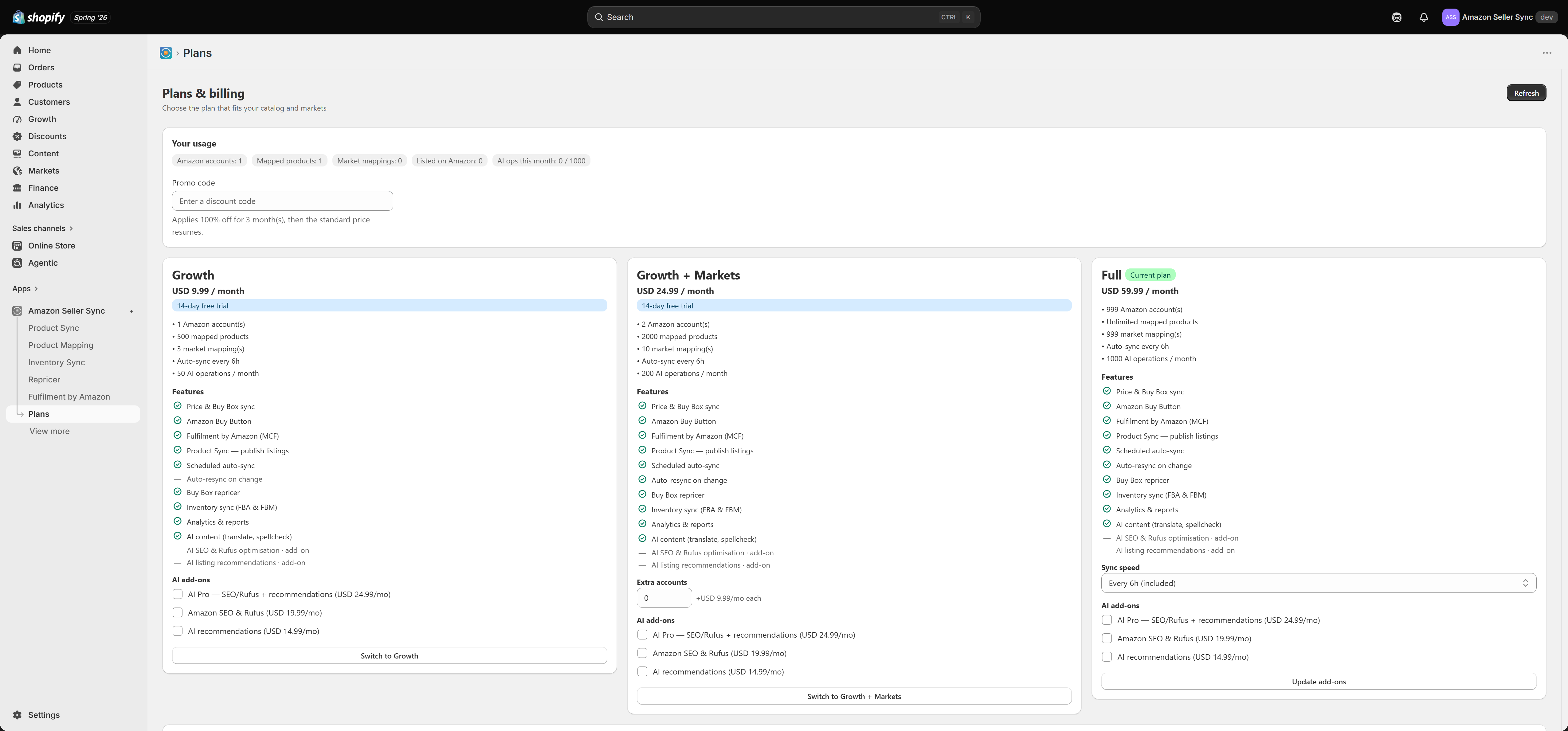This screenshot has height=731, width=1568.
Task: Click the ASS account avatar
Action: click(x=1451, y=17)
